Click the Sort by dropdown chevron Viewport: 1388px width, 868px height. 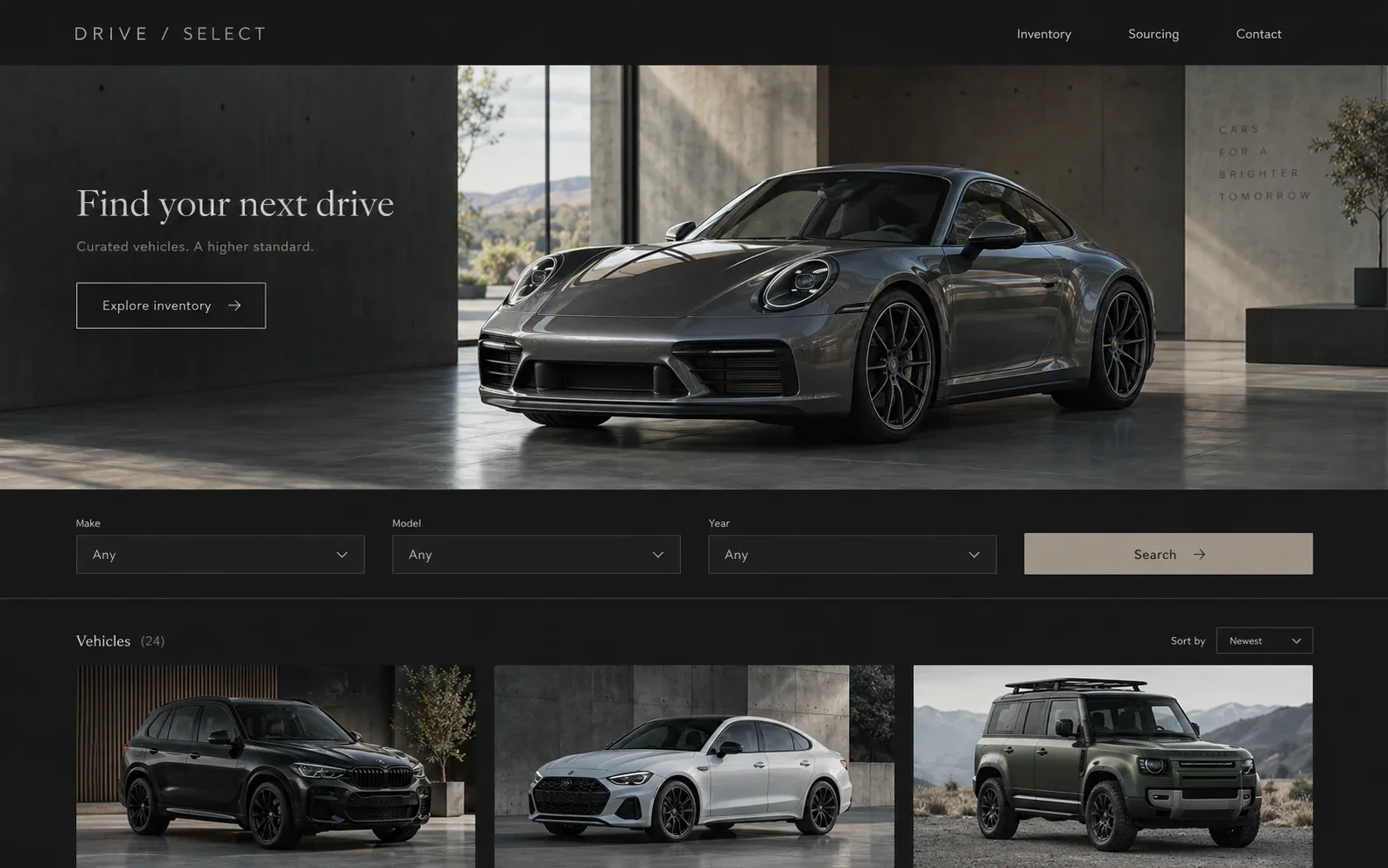coord(1296,641)
